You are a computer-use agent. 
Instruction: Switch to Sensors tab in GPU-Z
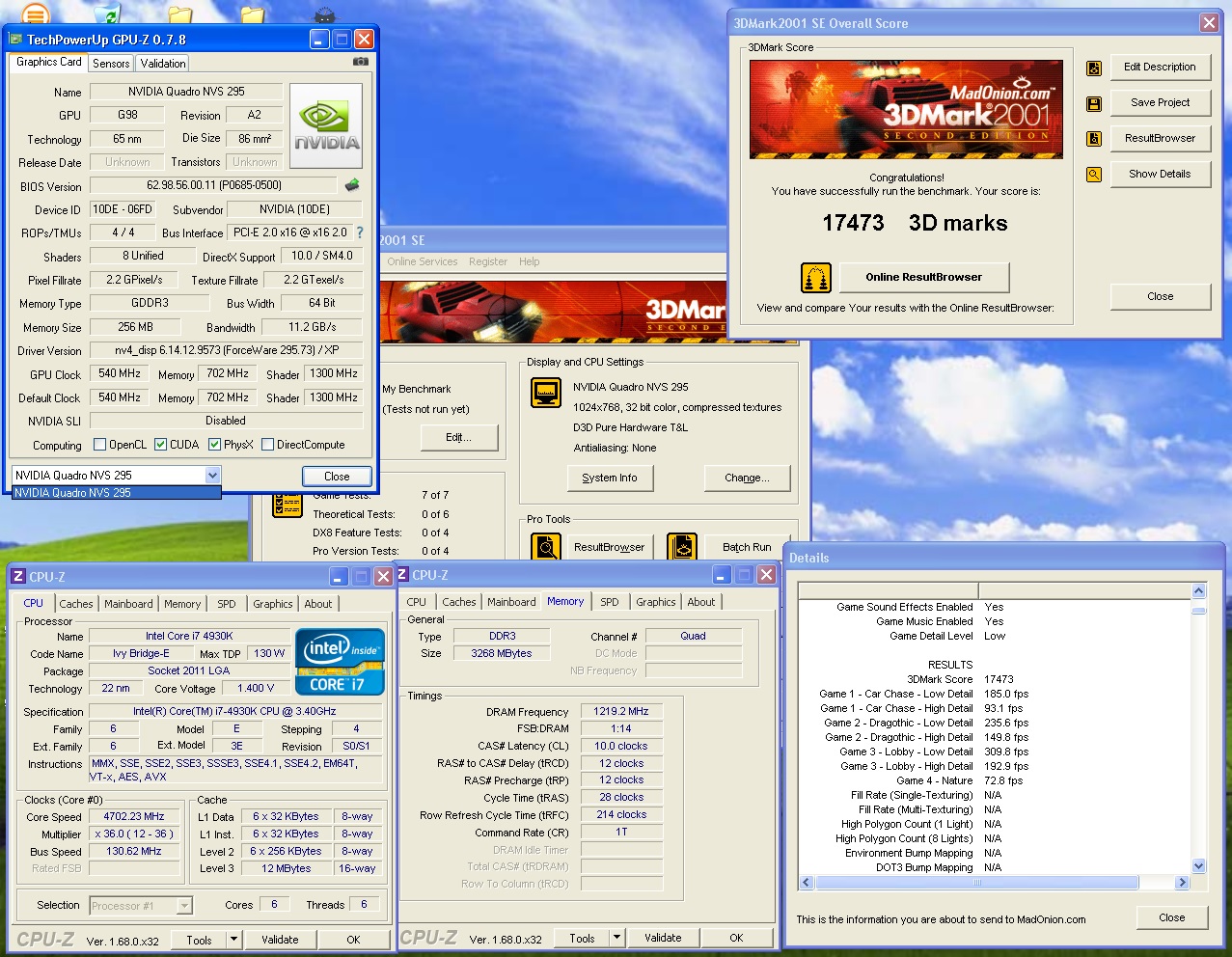pos(111,64)
